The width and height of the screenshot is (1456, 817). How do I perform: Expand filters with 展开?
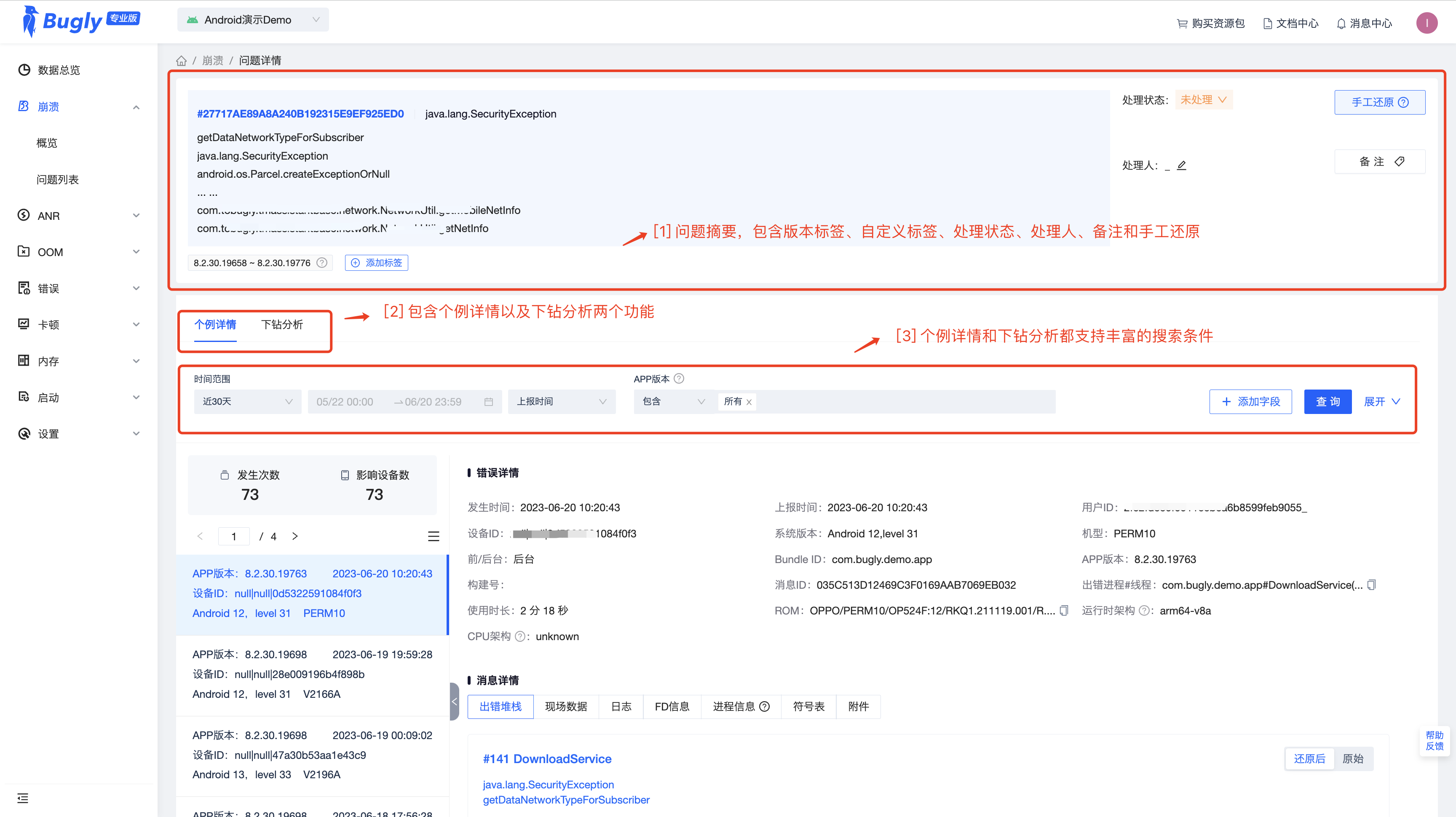tap(1382, 402)
